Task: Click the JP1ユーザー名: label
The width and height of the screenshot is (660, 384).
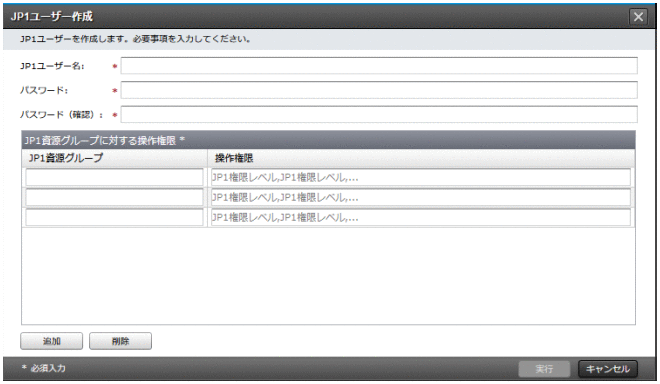Action: click(52, 66)
